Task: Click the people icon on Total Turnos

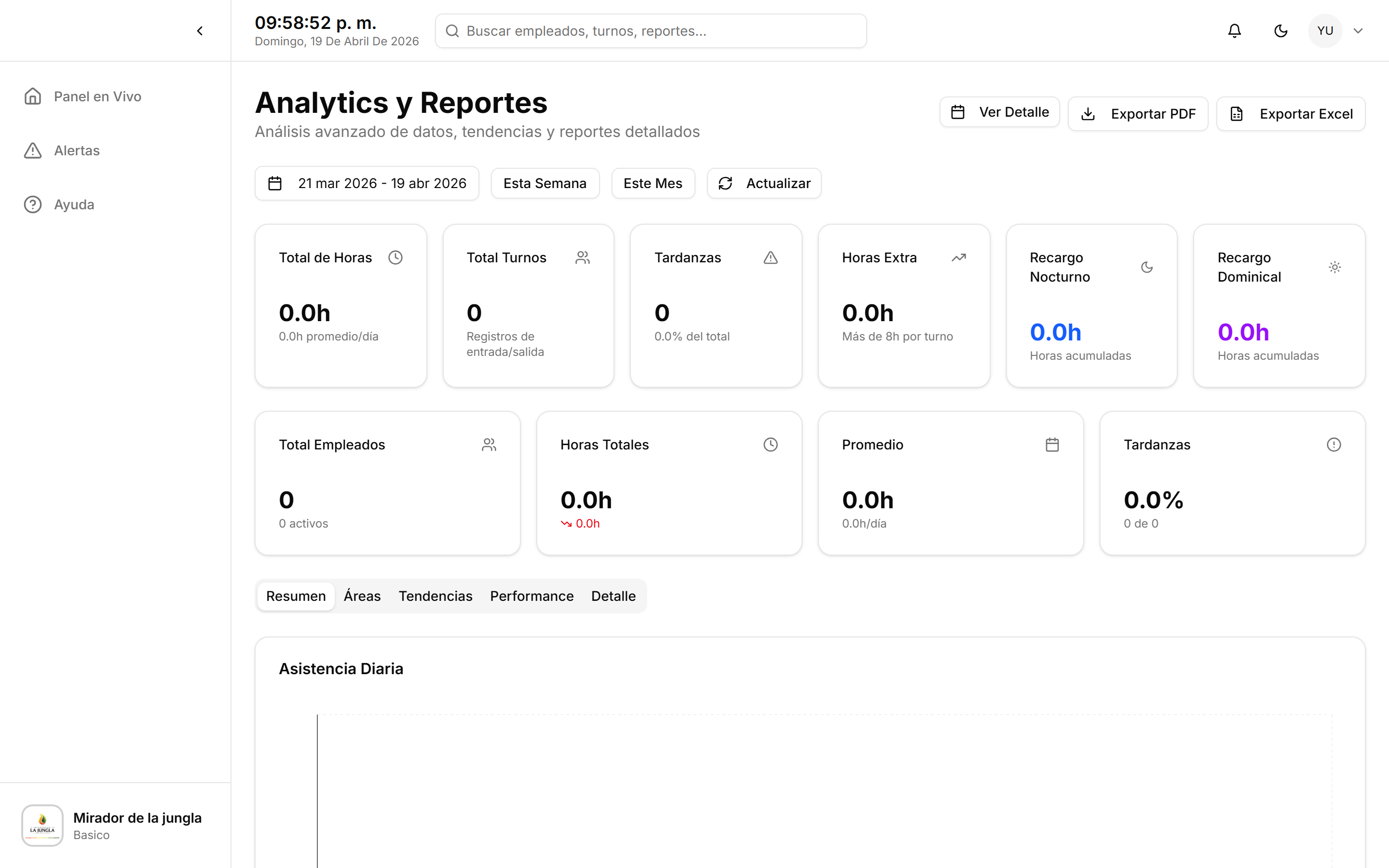Action: pyautogui.click(x=583, y=258)
